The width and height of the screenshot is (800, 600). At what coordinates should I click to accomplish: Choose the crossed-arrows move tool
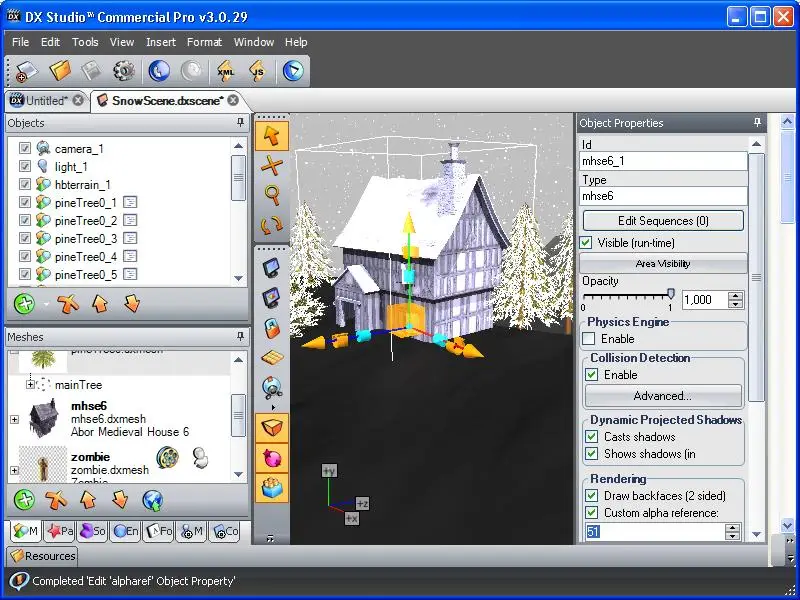pos(272,165)
